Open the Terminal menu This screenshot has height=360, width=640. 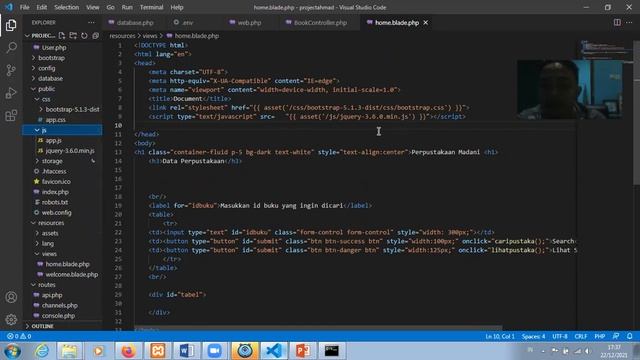151,7
